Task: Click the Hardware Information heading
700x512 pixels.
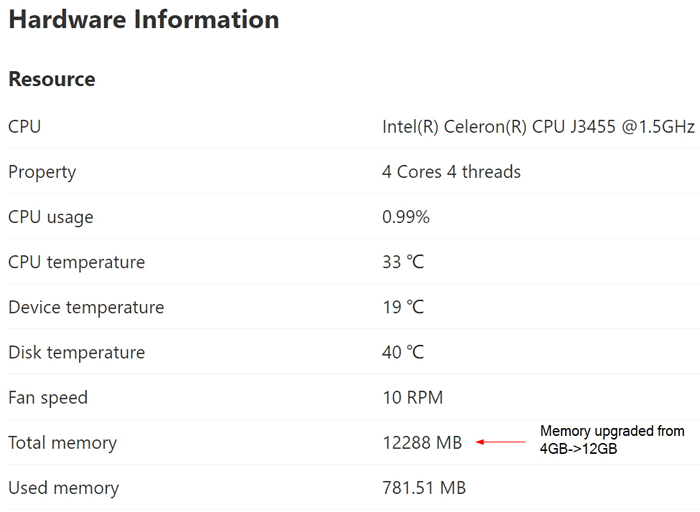Action: point(144,20)
